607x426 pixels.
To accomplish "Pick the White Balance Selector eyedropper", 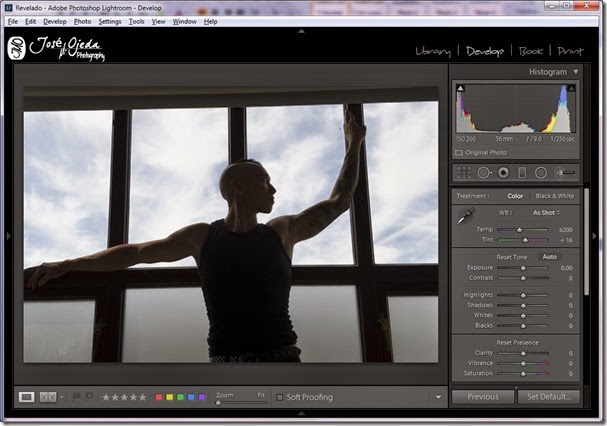I will click(x=465, y=216).
